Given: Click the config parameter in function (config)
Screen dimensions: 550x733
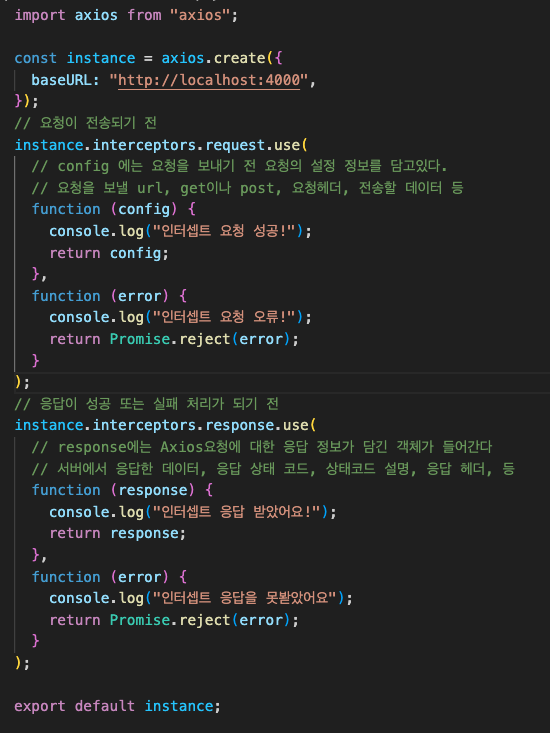Looking at the screenshot, I should pos(144,209).
